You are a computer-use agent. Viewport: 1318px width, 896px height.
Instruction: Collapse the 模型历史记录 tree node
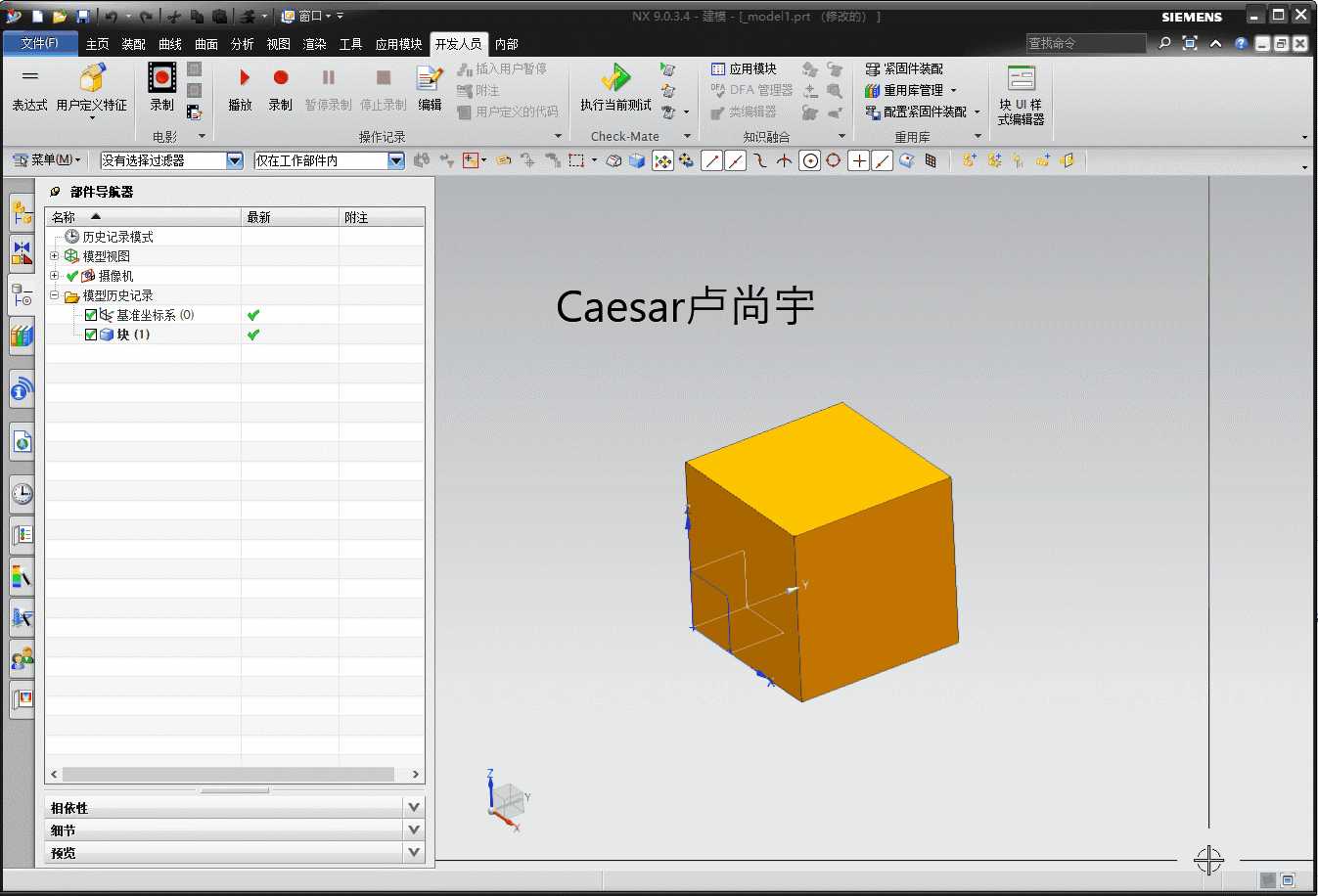(55, 295)
